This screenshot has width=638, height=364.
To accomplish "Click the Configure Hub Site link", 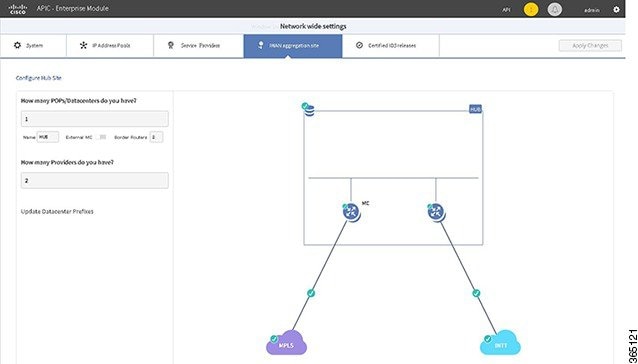I will click(x=39, y=78).
